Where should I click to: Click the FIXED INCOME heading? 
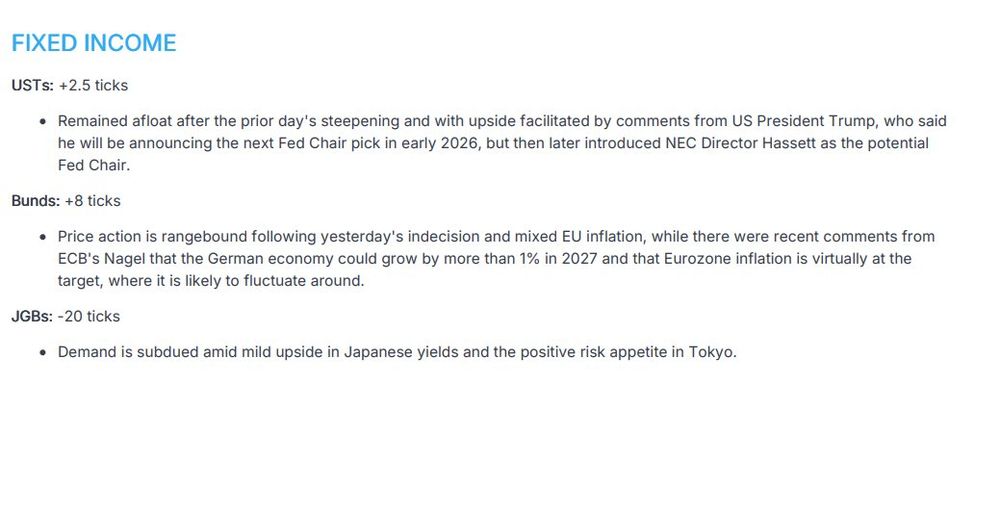point(94,43)
